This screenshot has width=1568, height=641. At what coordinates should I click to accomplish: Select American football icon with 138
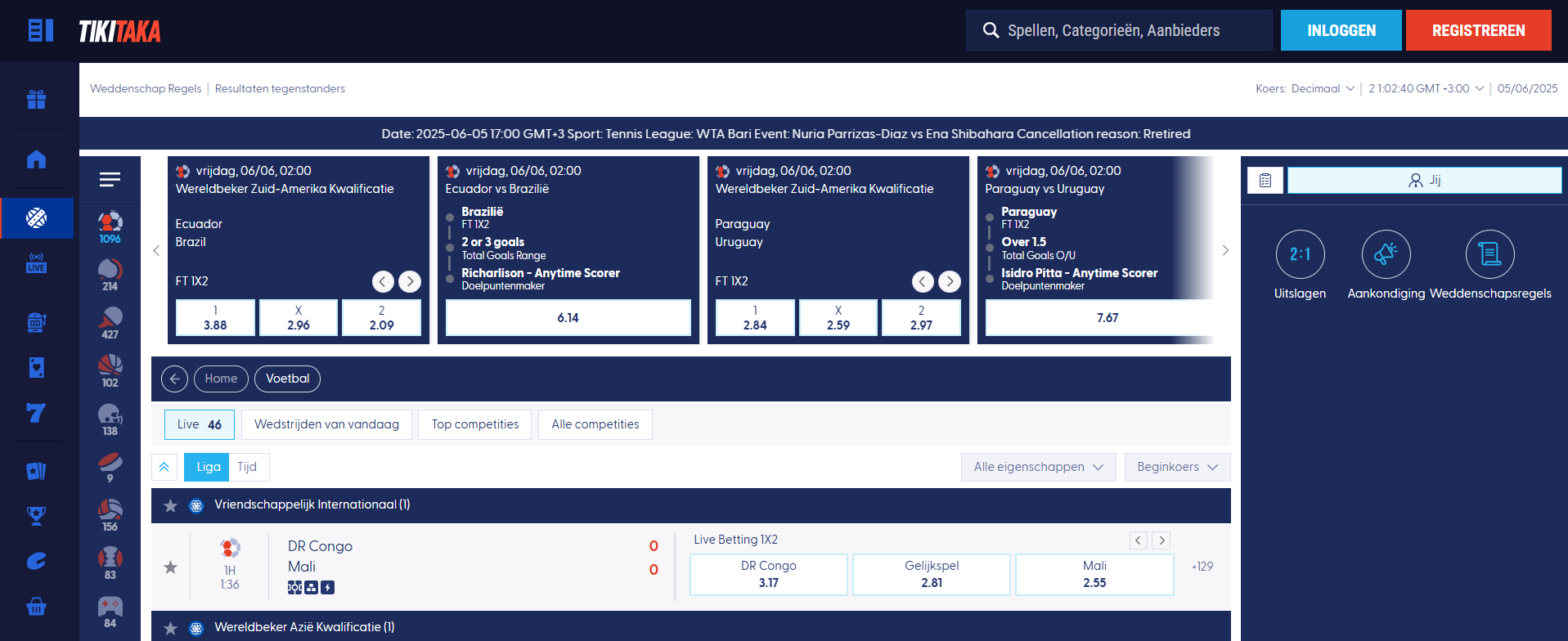coord(110,419)
